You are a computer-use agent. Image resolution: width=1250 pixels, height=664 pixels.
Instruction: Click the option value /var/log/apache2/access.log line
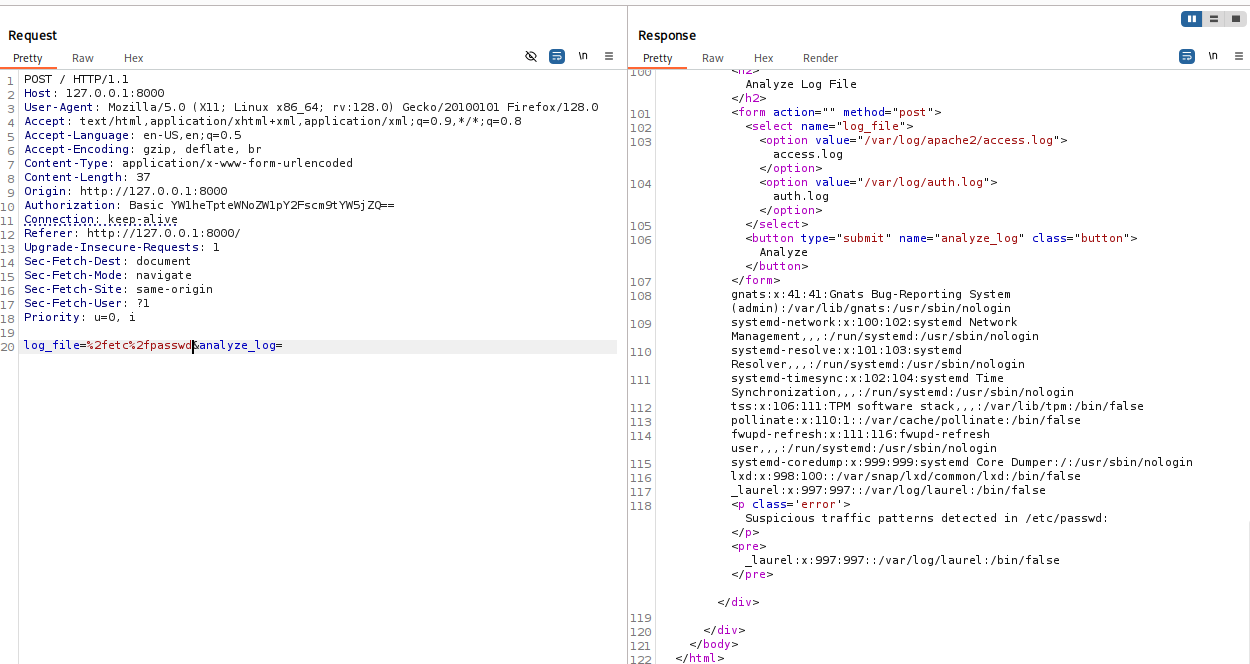coord(913,141)
